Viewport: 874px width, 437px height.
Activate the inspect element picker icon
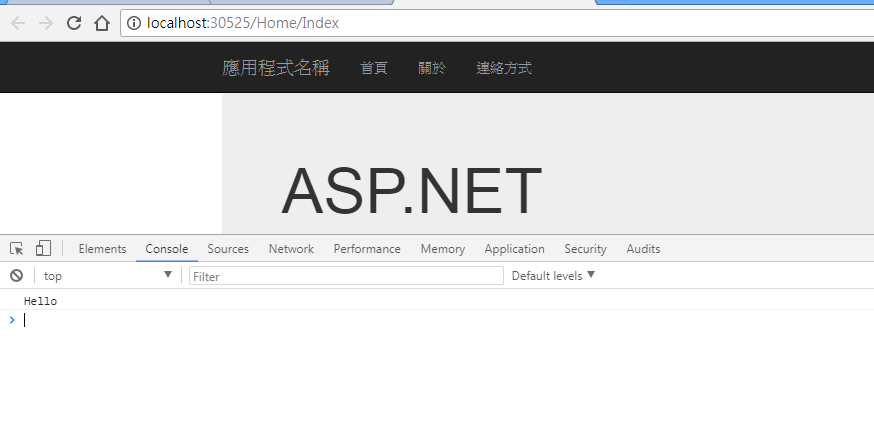tap(17, 249)
